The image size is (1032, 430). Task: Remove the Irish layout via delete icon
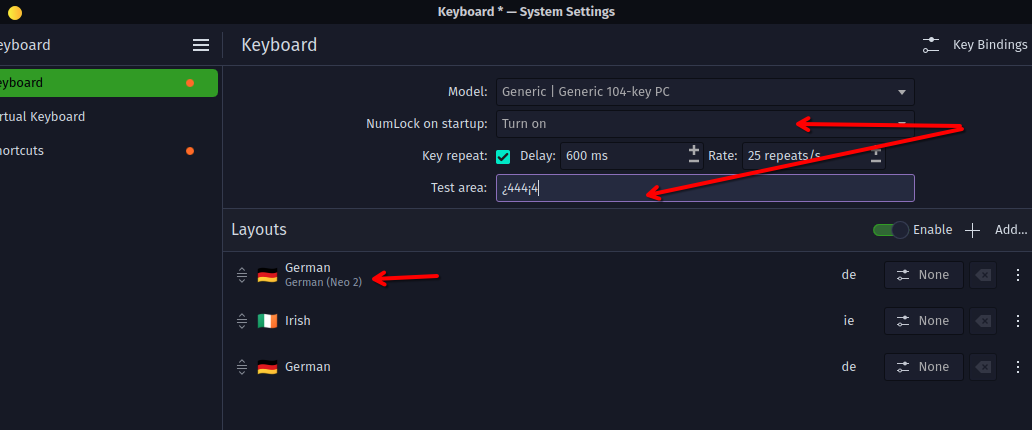[x=983, y=321]
